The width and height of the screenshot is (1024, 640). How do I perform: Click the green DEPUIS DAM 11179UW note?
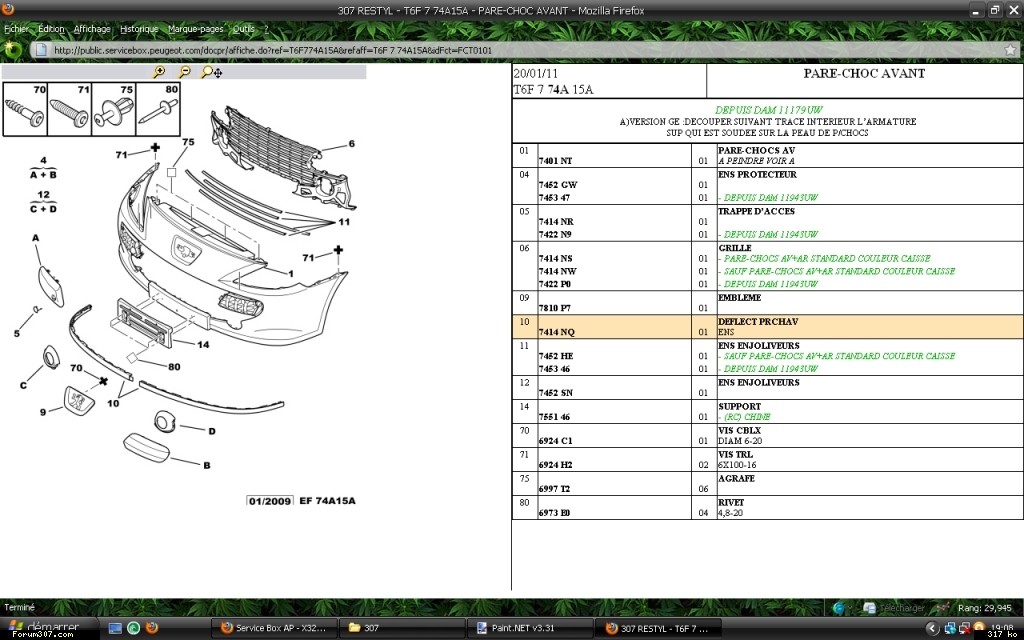(x=768, y=110)
